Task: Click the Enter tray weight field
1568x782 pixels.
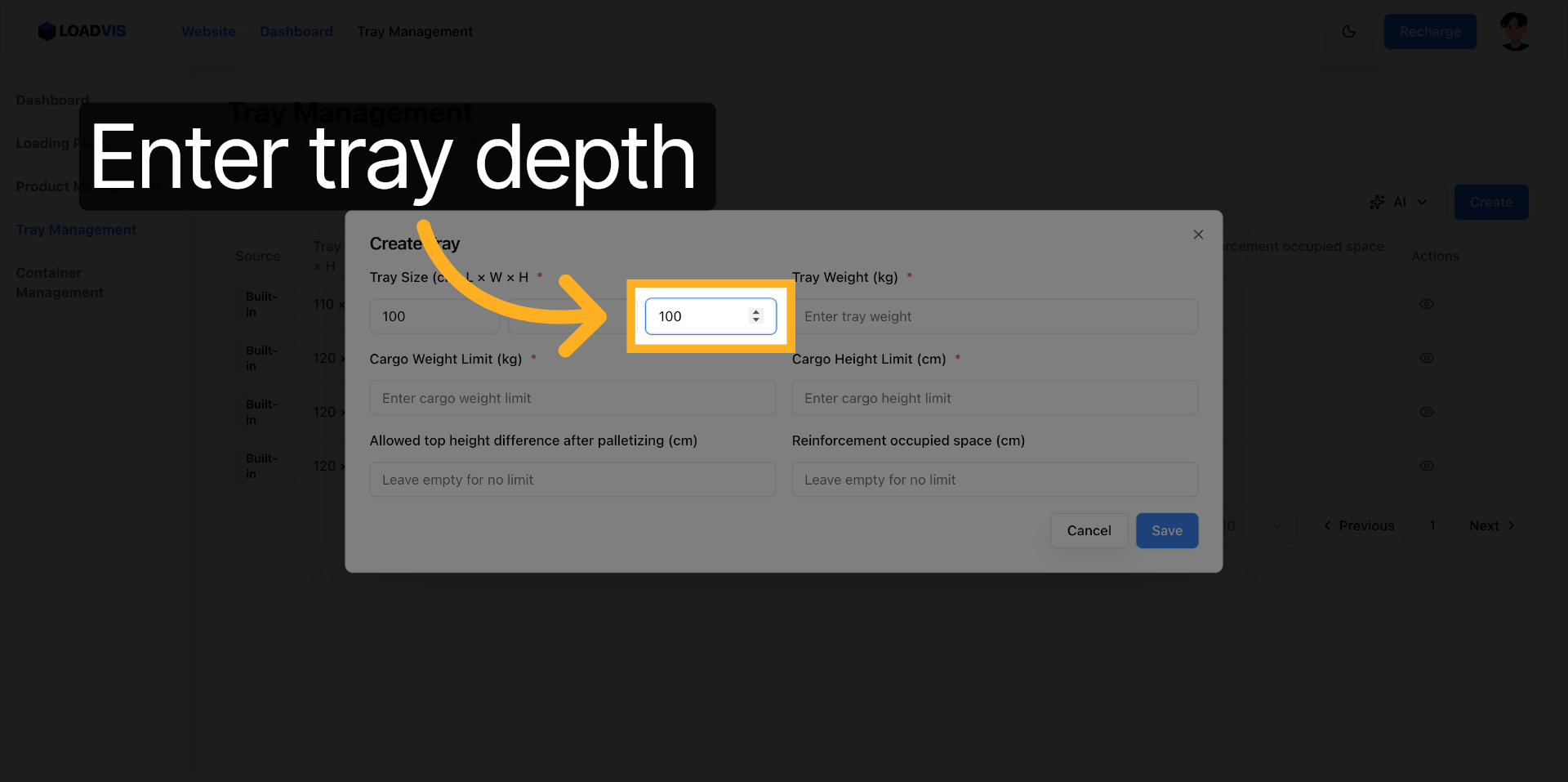Action: click(994, 316)
